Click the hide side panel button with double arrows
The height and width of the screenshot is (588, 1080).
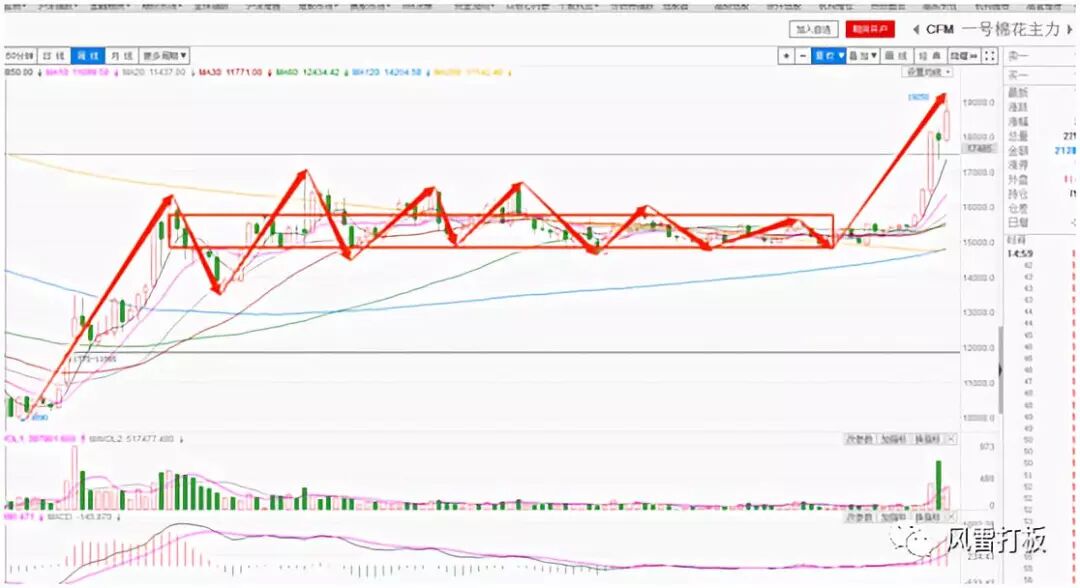[x=965, y=56]
